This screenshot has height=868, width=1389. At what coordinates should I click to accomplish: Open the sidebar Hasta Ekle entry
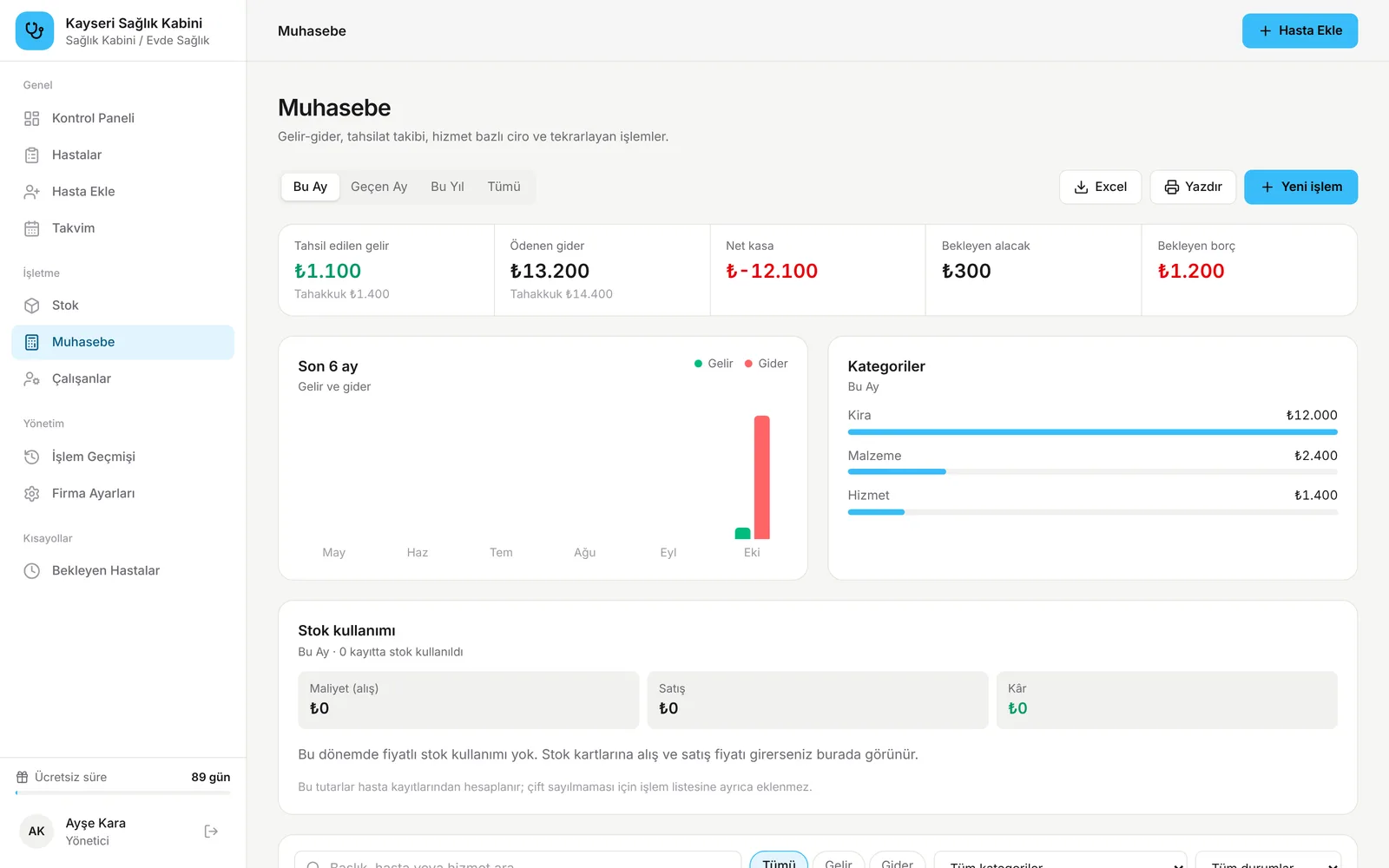click(122, 192)
